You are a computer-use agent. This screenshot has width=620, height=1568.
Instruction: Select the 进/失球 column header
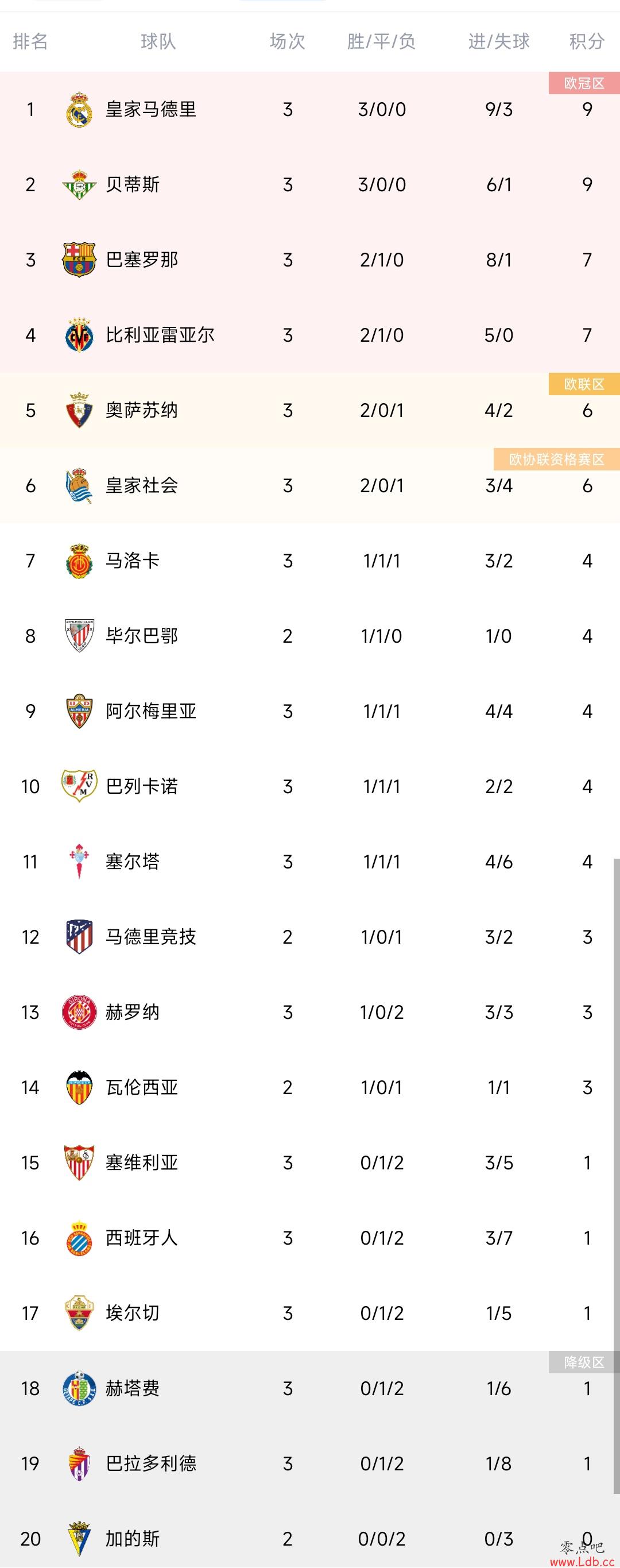499,41
